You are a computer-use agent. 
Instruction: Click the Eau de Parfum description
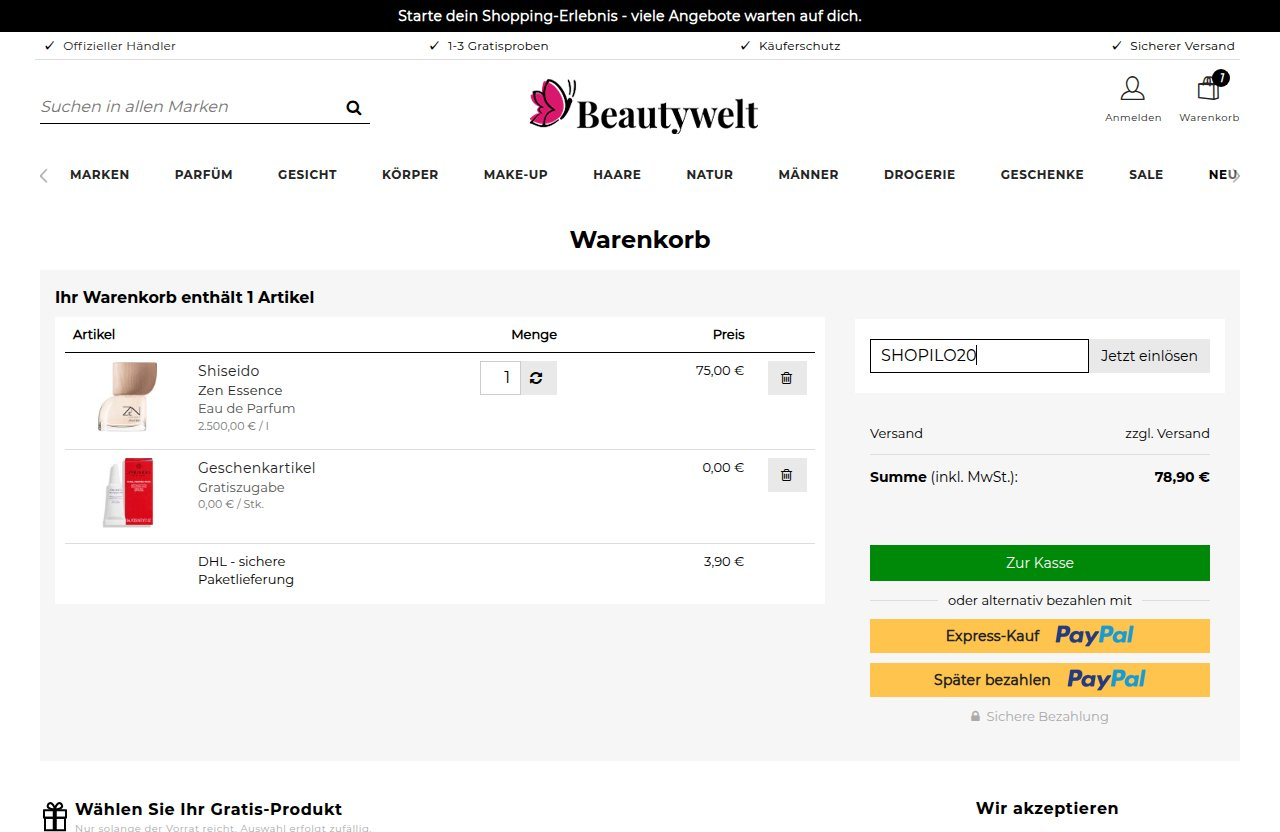(x=247, y=409)
